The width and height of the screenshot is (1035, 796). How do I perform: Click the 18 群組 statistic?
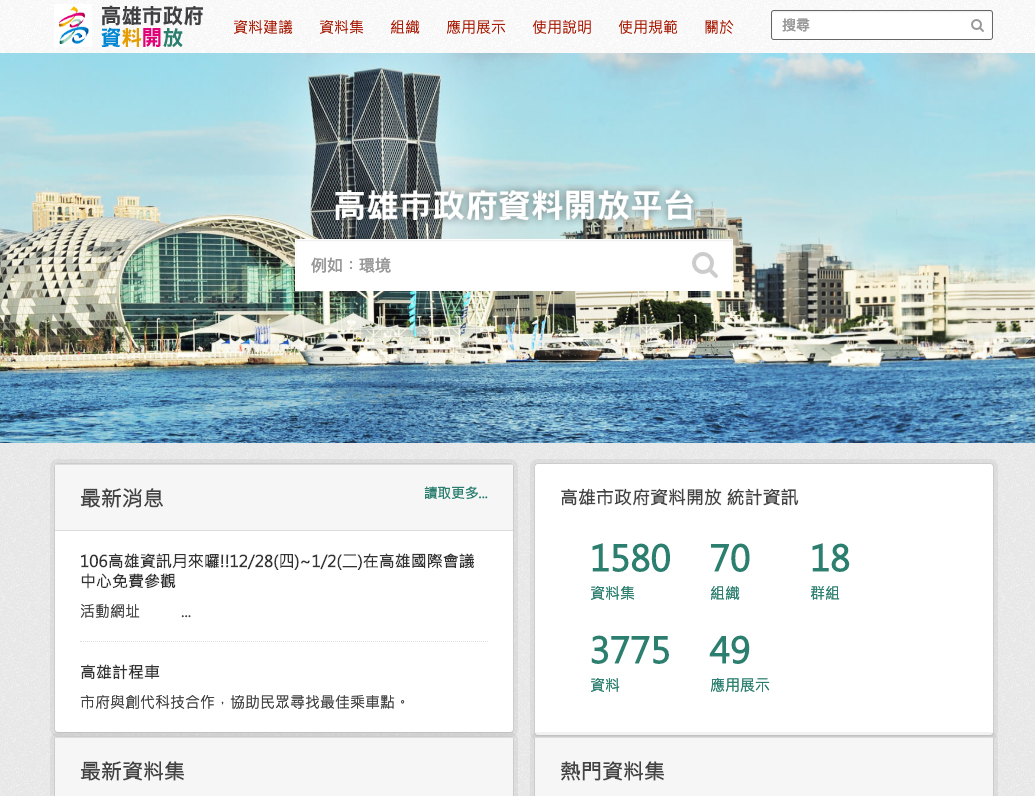[x=829, y=570]
